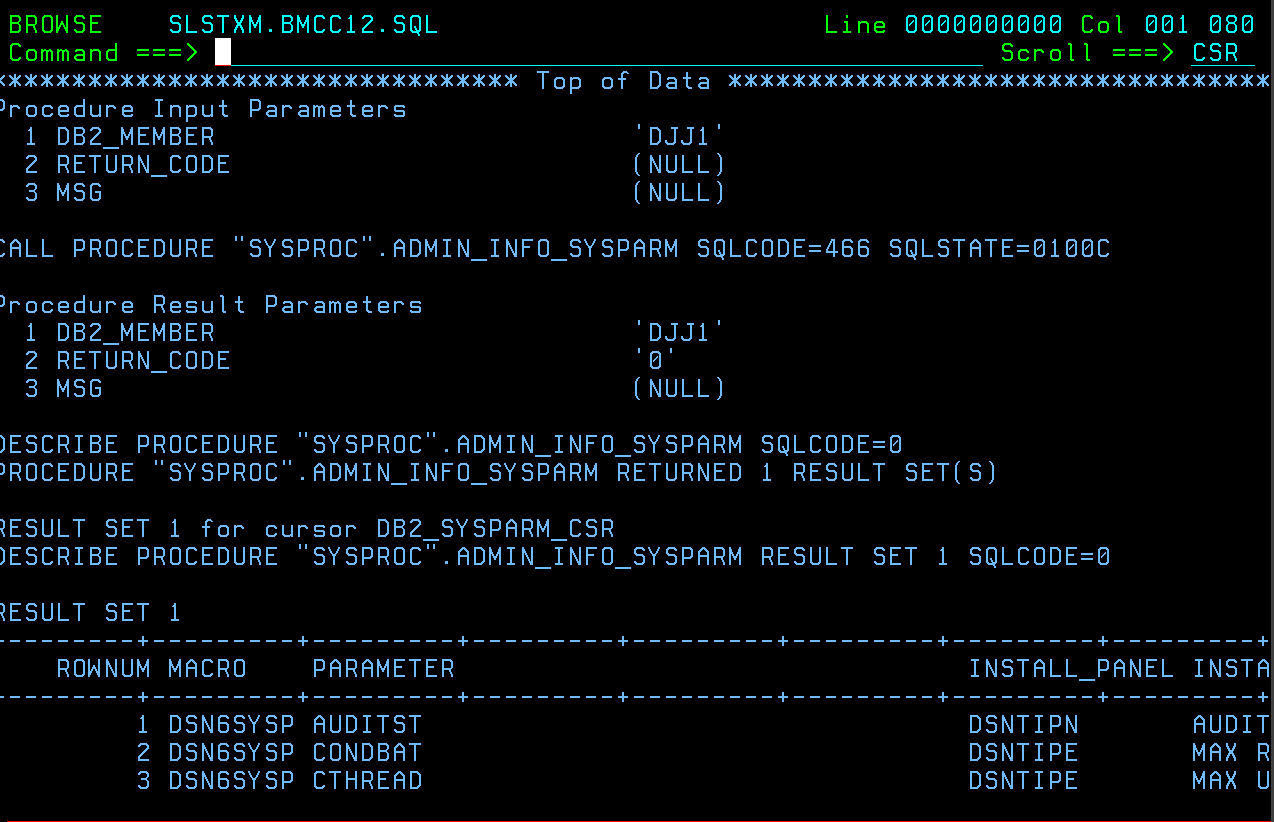
Task: Click the CALL PROCEDURE SQLCODE=466 line
Action: point(555,248)
